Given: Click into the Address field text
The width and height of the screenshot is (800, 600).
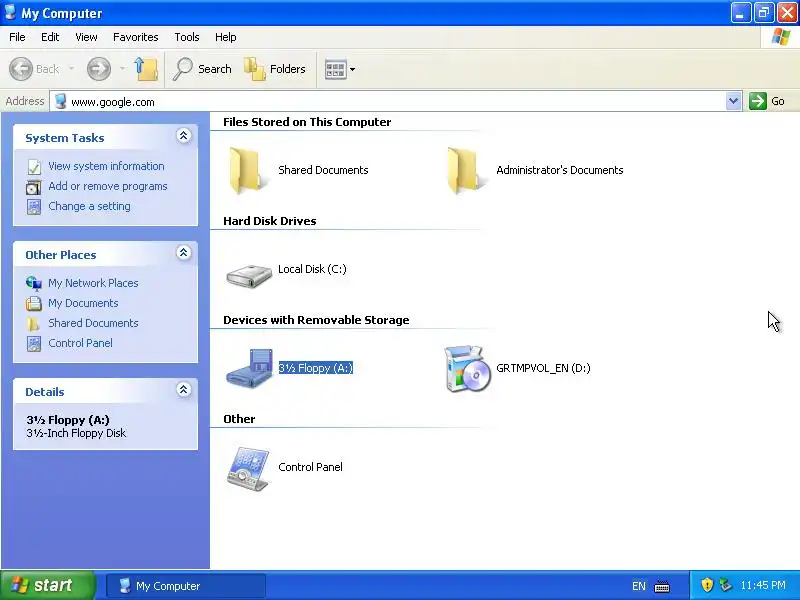Looking at the screenshot, I should (x=113, y=102).
